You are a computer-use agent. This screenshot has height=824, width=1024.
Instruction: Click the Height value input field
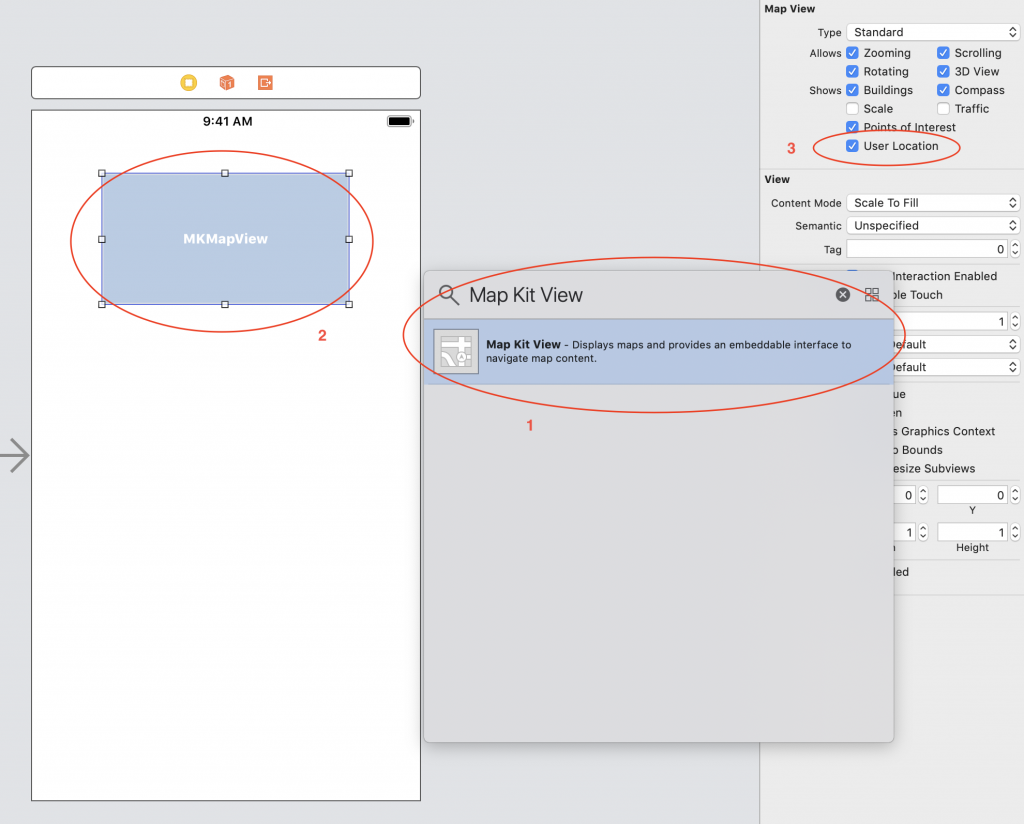(973, 532)
